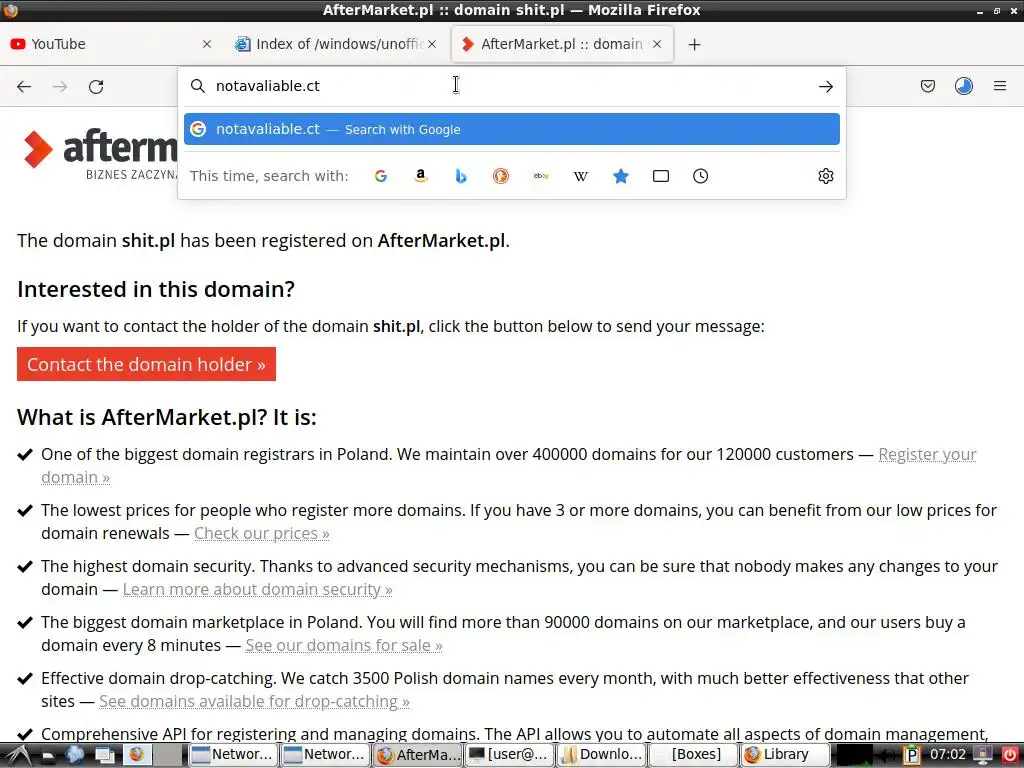Launch the globe browser icon in taskbar
This screenshot has width=1024, height=768.
75,755
